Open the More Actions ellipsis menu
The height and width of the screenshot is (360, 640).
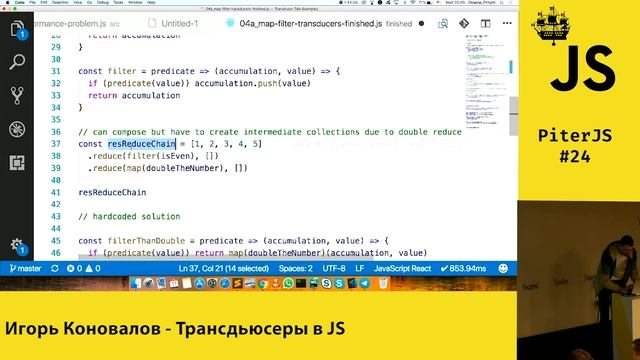point(507,24)
